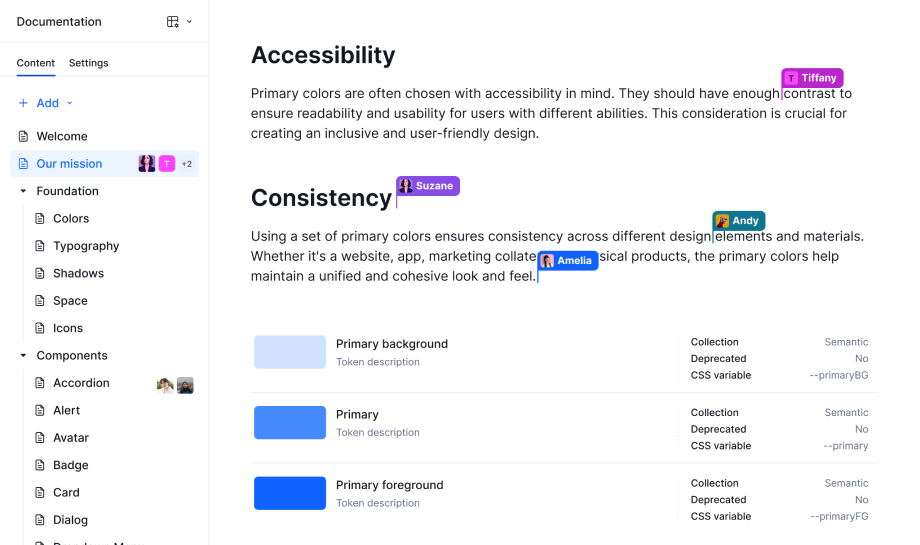This screenshot has width=920, height=545.
Task: Click the plus icon beside Add
Action: [x=23, y=103]
